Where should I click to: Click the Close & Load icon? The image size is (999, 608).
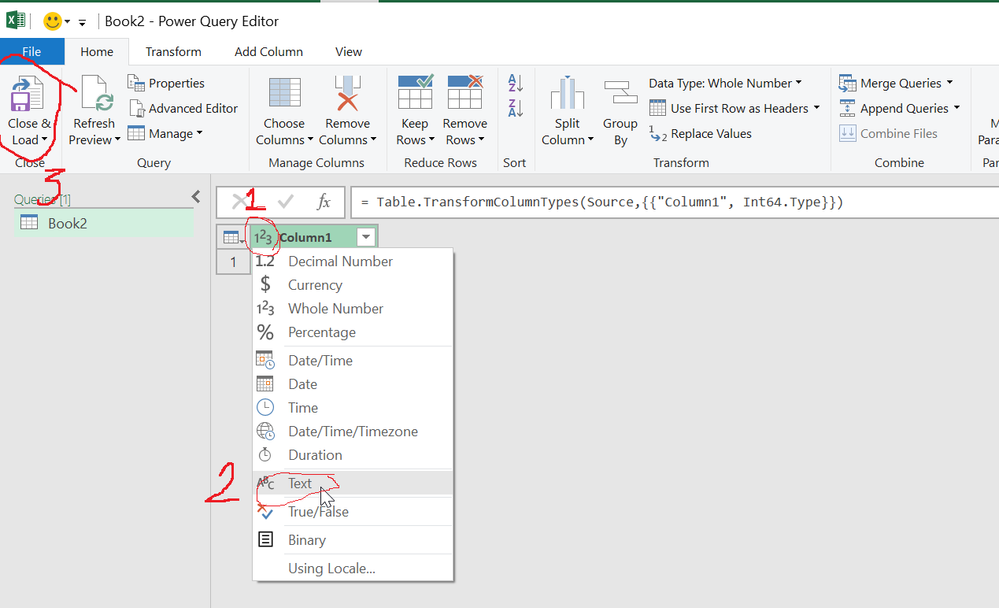pyautogui.click(x=27, y=93)
